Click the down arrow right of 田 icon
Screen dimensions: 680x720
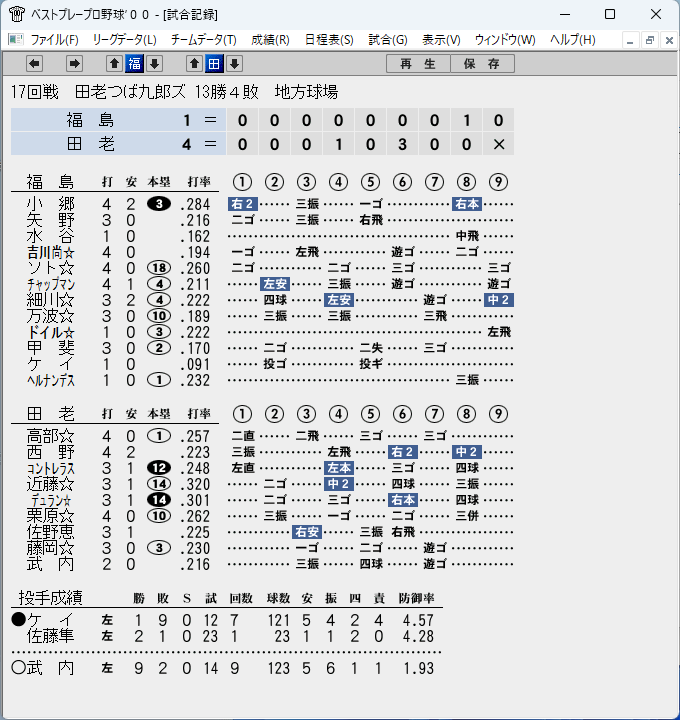tap(235, 64)
